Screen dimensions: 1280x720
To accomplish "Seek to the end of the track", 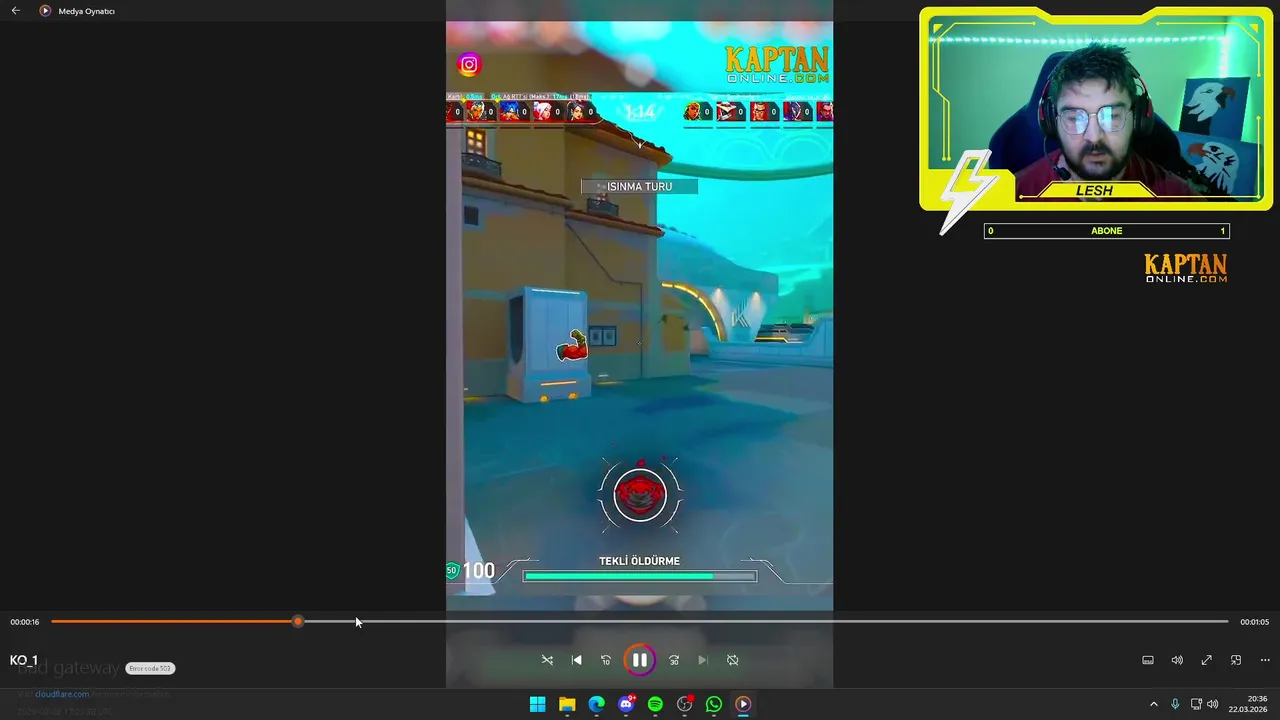I will tap(1226, 622).
